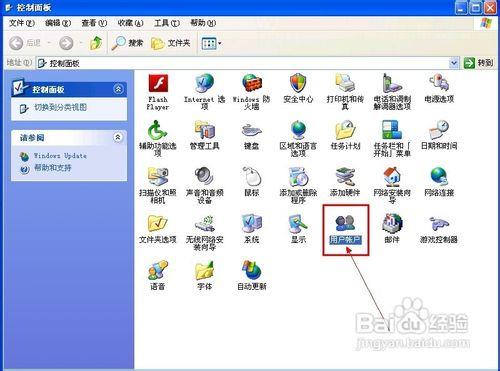This screenshot has width=500, height=371.
Task: Click the 转到 go button
Action: pyautogui.click(x=478, y=63)
